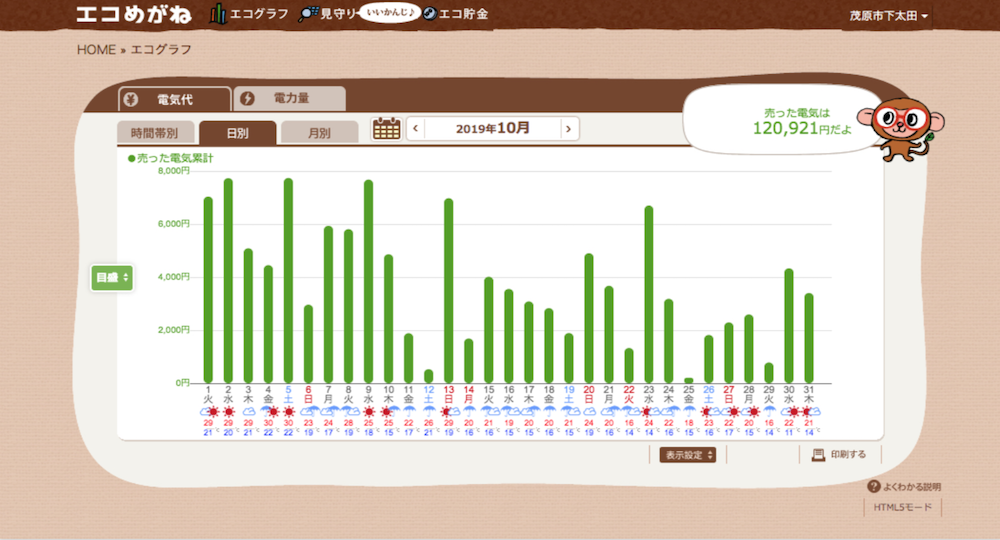Click the green bar for day 23
Screen dimensions: 1000x540
click(649, 295)
